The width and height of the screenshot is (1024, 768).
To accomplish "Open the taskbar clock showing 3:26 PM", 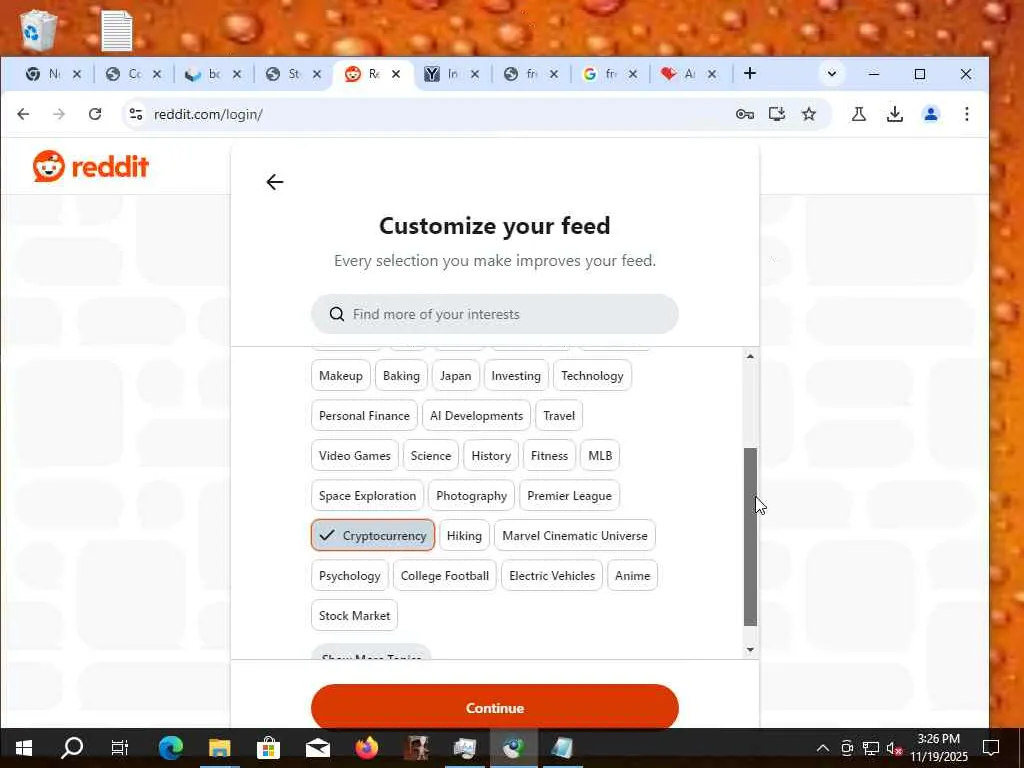I will pos(938,748).
